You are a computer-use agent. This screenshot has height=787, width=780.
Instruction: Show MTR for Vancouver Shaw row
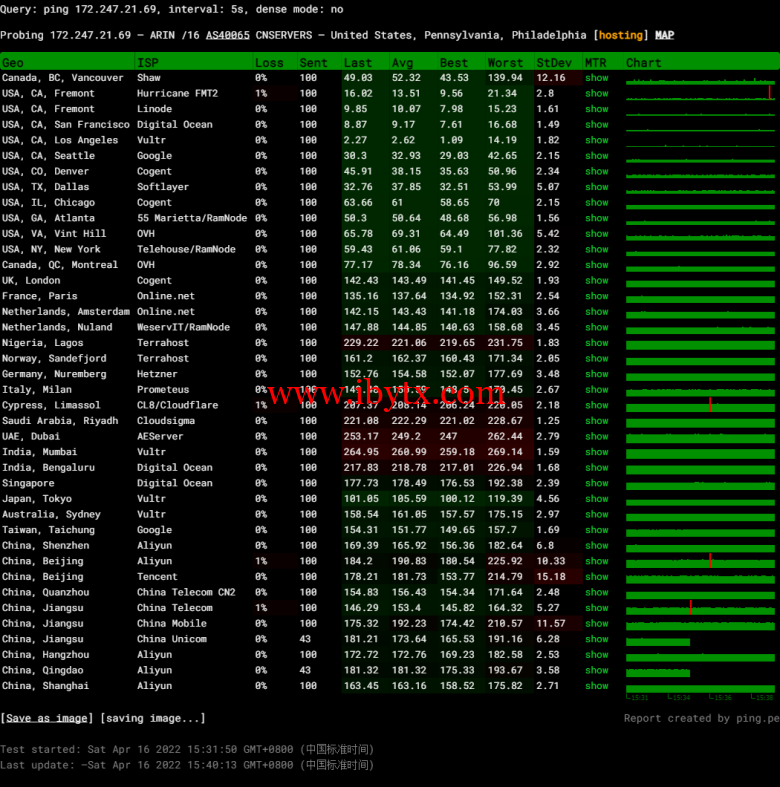597,78
